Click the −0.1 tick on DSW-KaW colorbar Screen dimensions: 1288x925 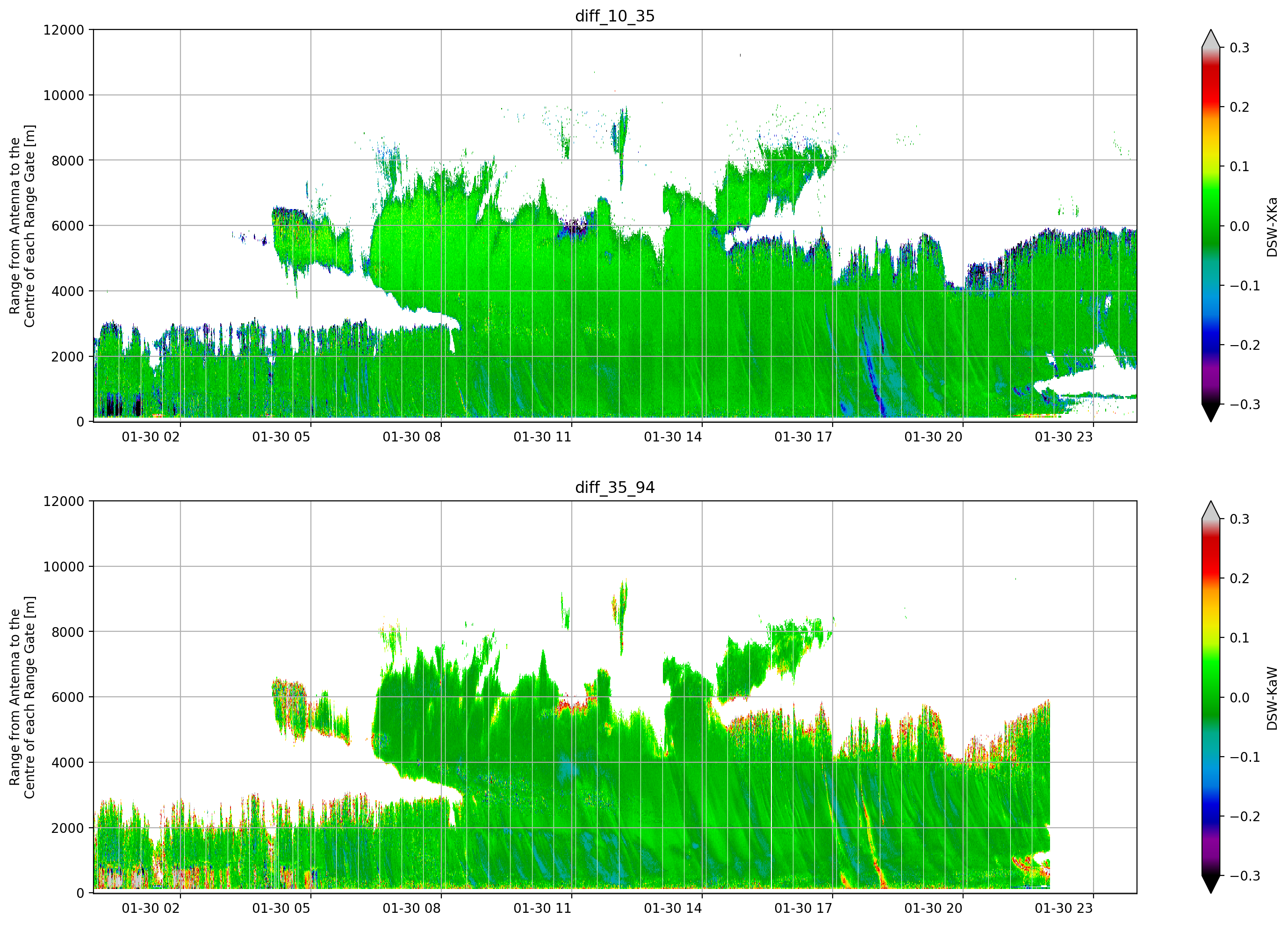[x=1245, y=758]
